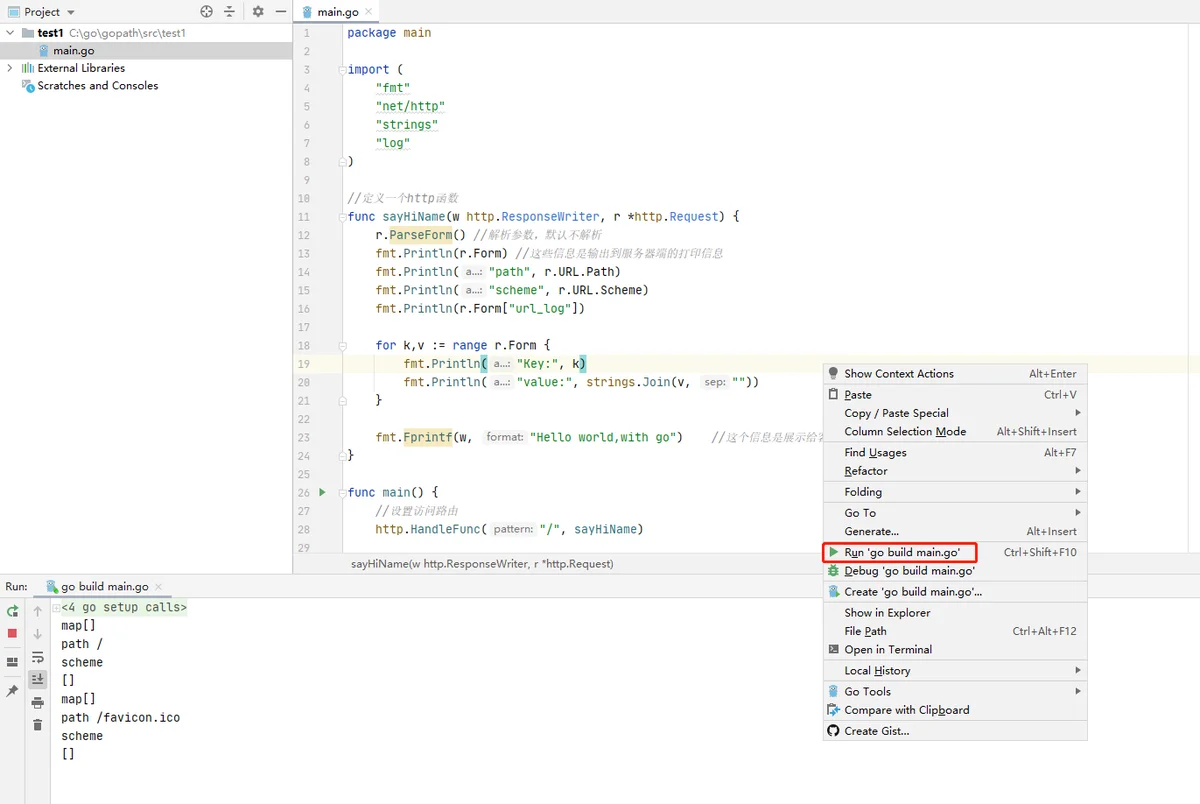Viewport: 1200px width, 804px height.
Task: Restore the run window layout
Action: (x=12, y=662)
